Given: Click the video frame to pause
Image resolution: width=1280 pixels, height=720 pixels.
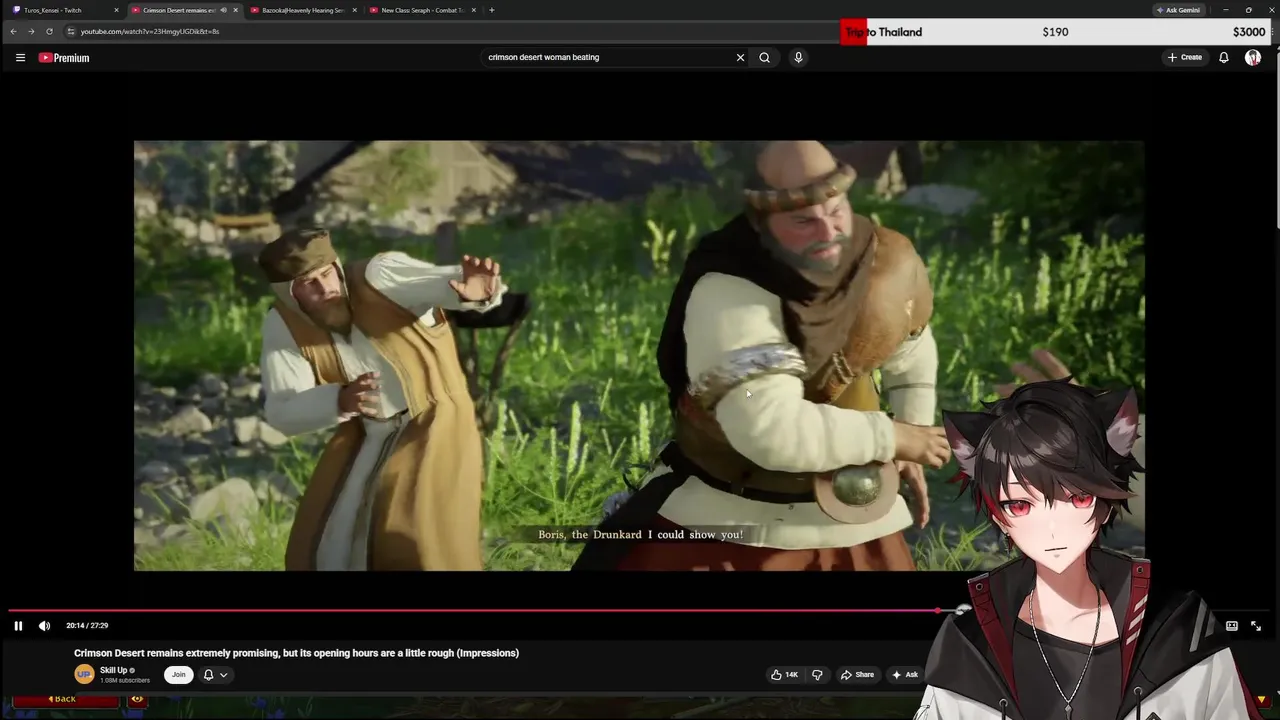Looking at the screenshot, I should pyautogui.click(x=639, y=355).
